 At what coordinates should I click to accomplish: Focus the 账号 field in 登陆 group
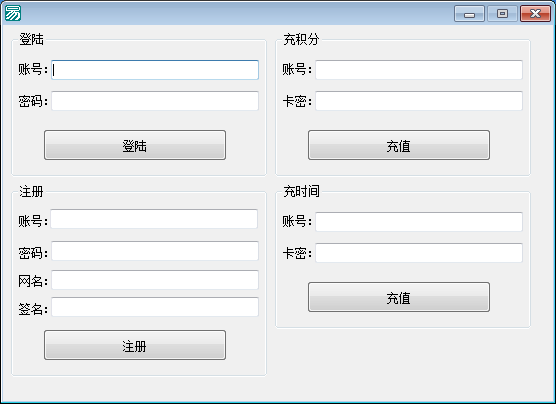point(155,70)
